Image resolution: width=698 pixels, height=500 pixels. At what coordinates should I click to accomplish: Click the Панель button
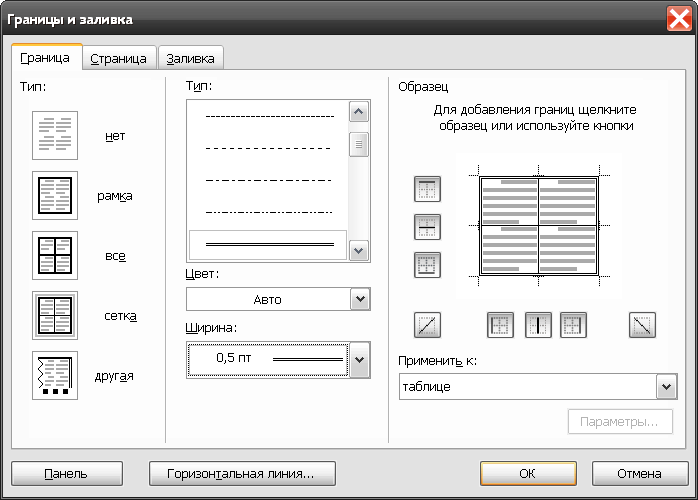[67, 473]
